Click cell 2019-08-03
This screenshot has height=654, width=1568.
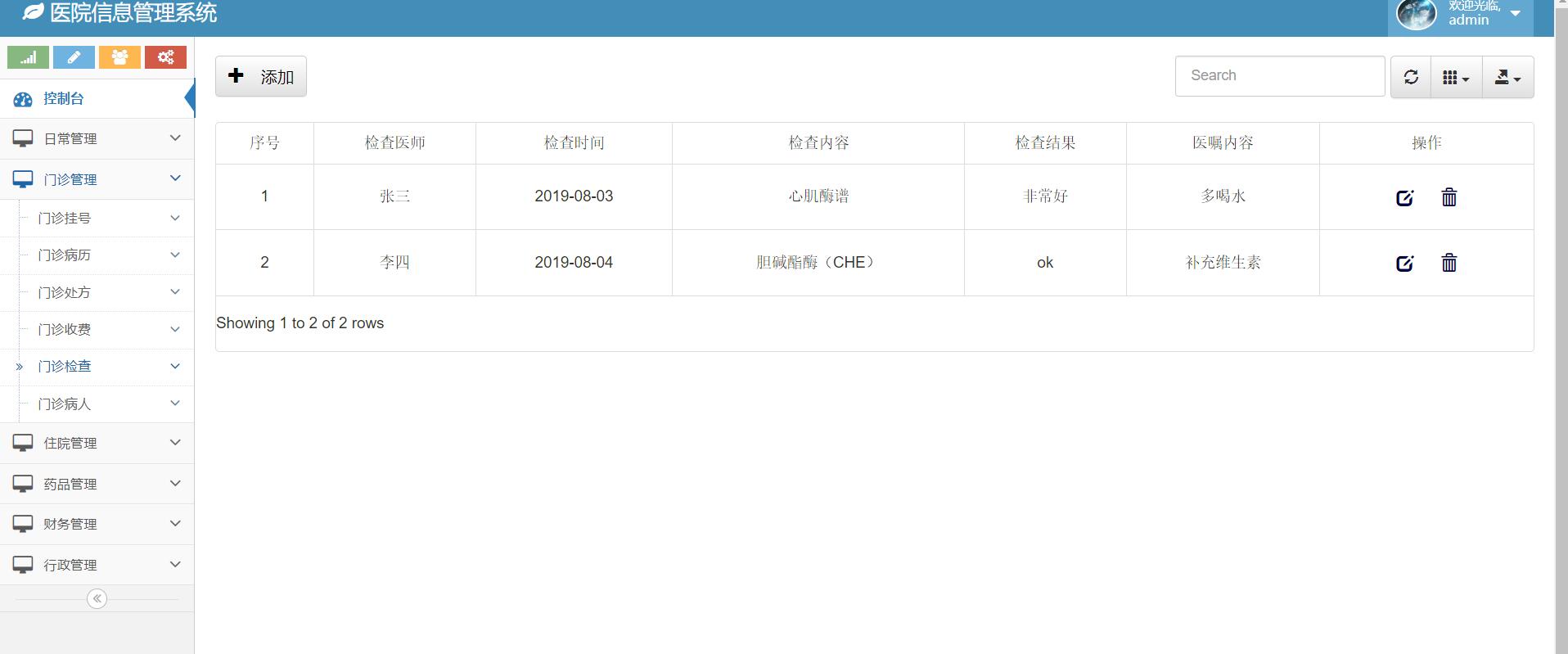pos(574,196)
